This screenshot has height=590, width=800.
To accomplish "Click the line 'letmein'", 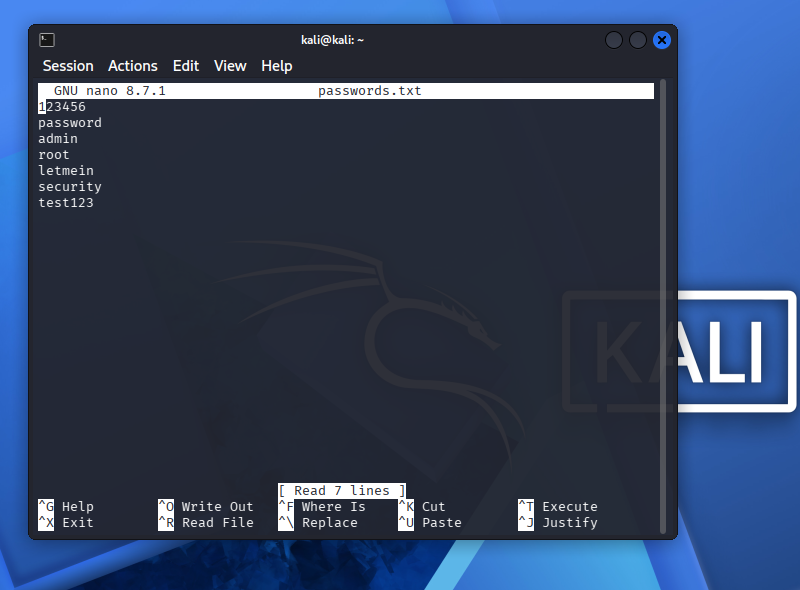I will pos(66,170).
